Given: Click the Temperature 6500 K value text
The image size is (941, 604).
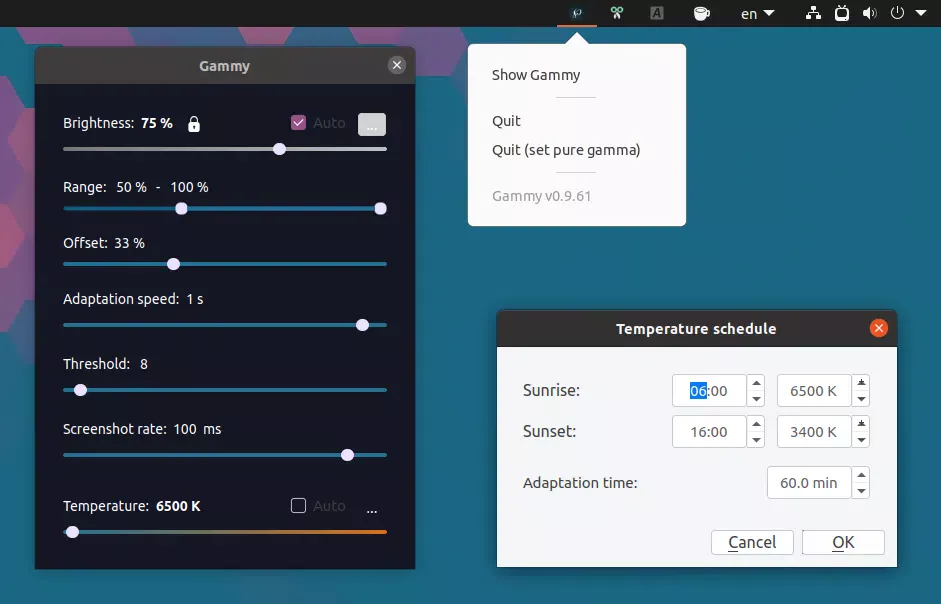Looking at the screenshot, I should point(178,506).
